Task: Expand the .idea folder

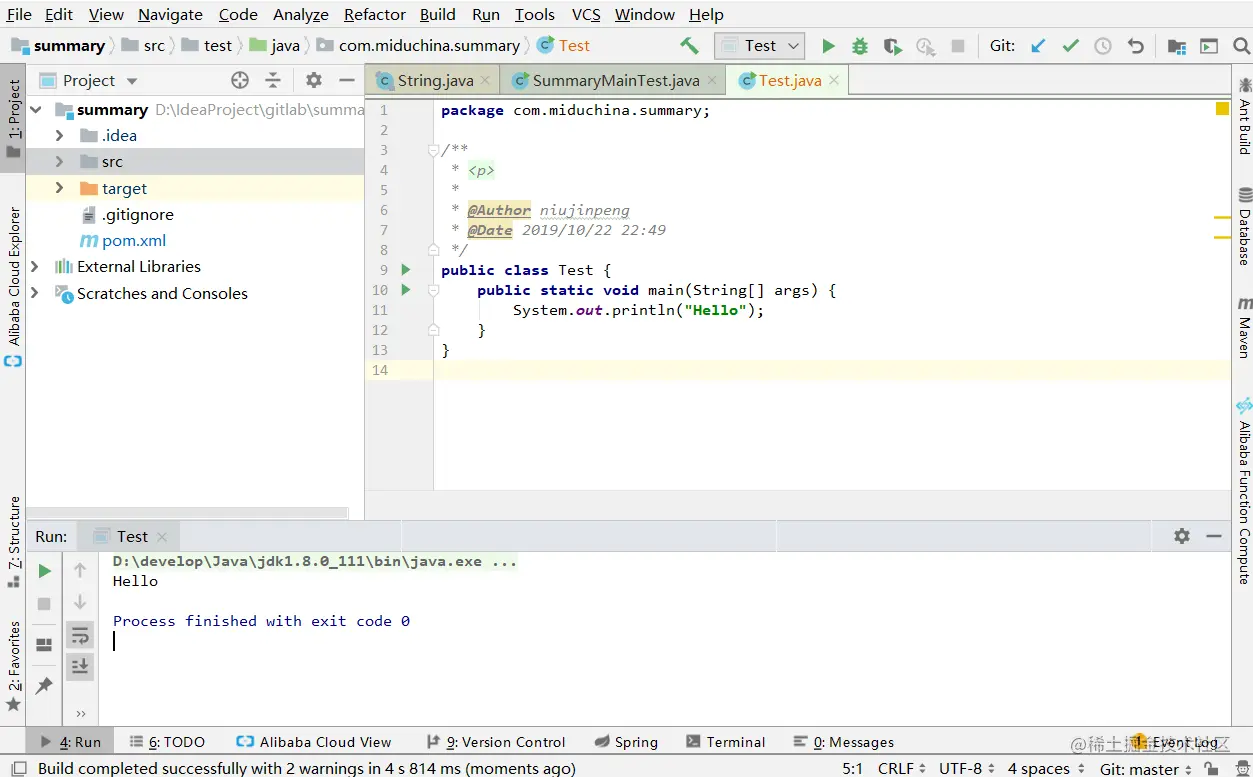Action: [59, 136]
